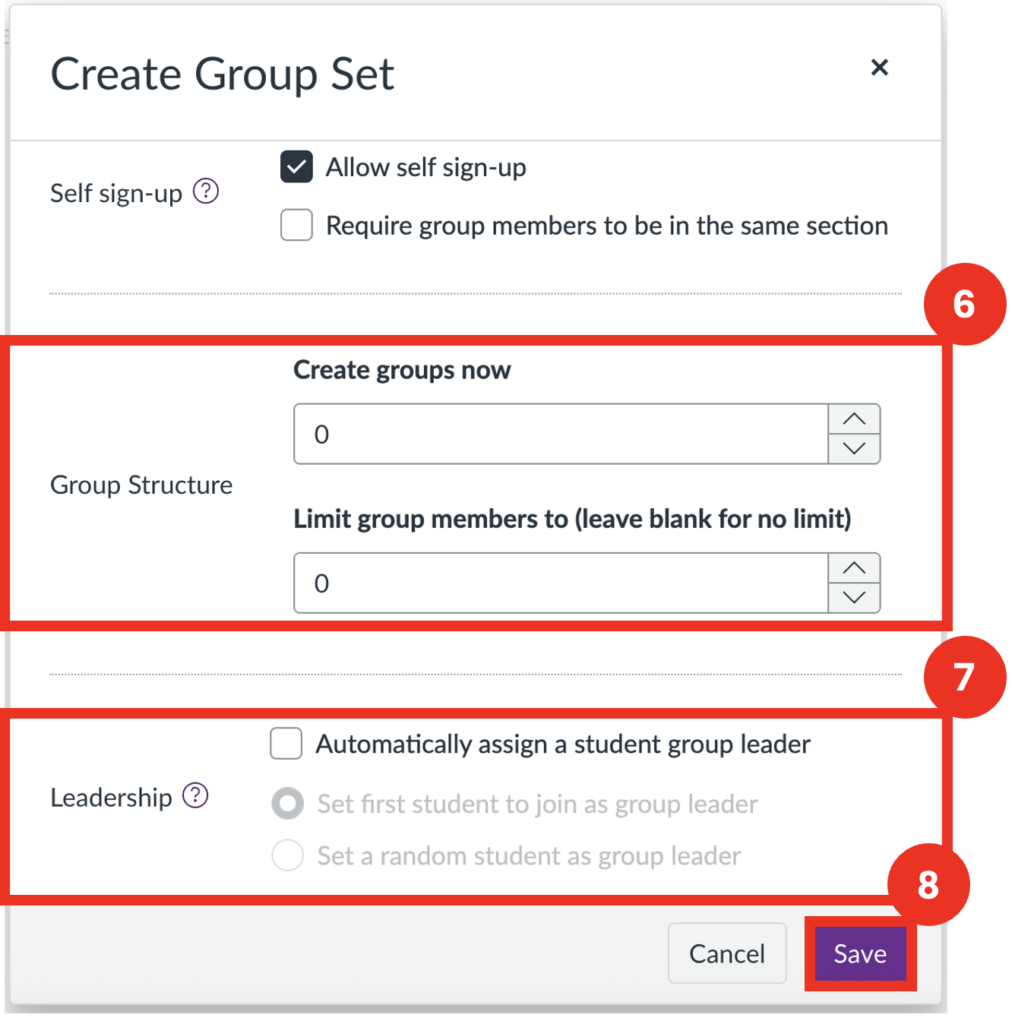Click the red step 8 annotation badge

(928, 886)
